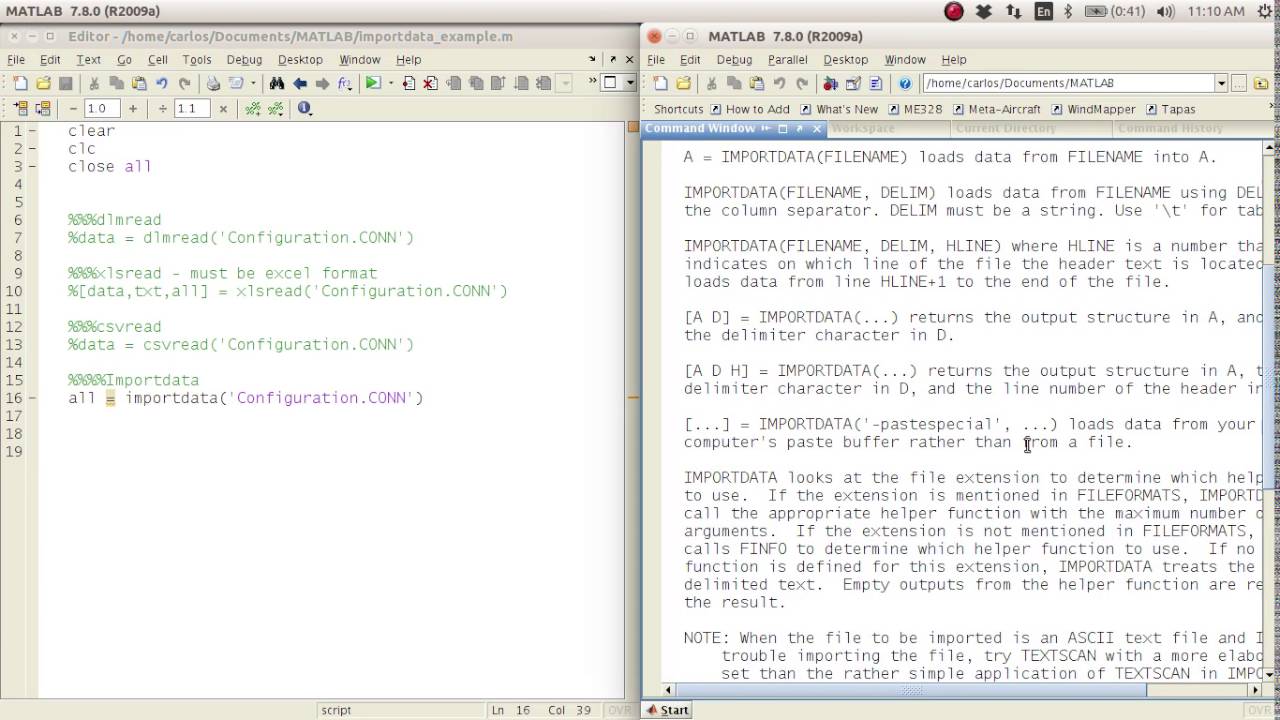This screenshot has height=720, width=1280.
Task: Click MATLAB Start button
Action: pos(667,710)
